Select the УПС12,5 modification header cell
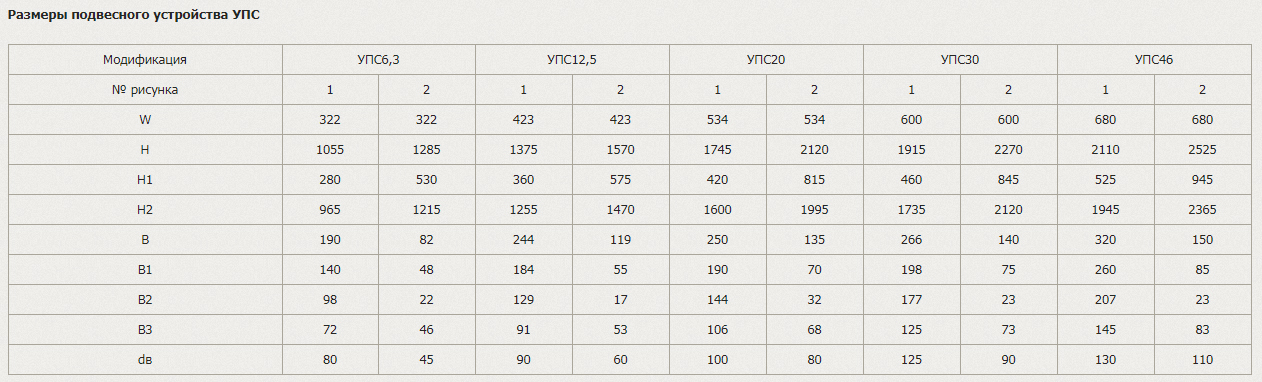 click(572, 60)
